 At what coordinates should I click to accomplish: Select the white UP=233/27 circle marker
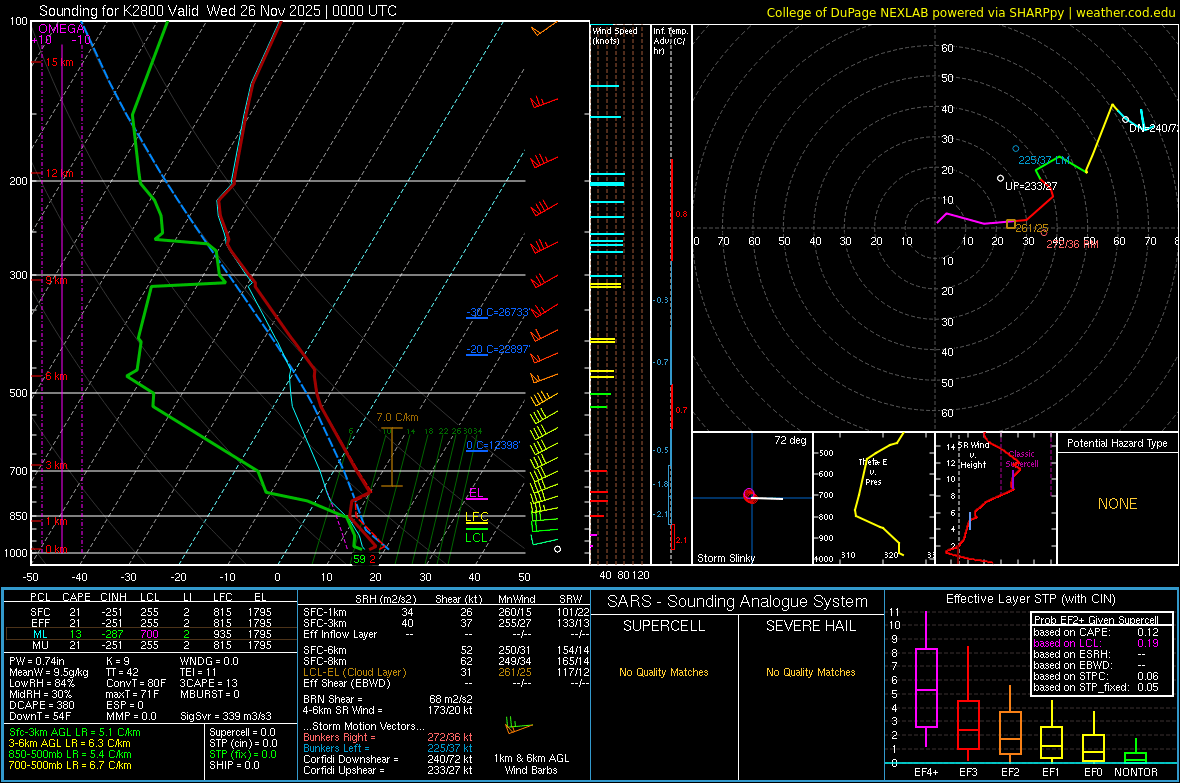(1000, 178)
